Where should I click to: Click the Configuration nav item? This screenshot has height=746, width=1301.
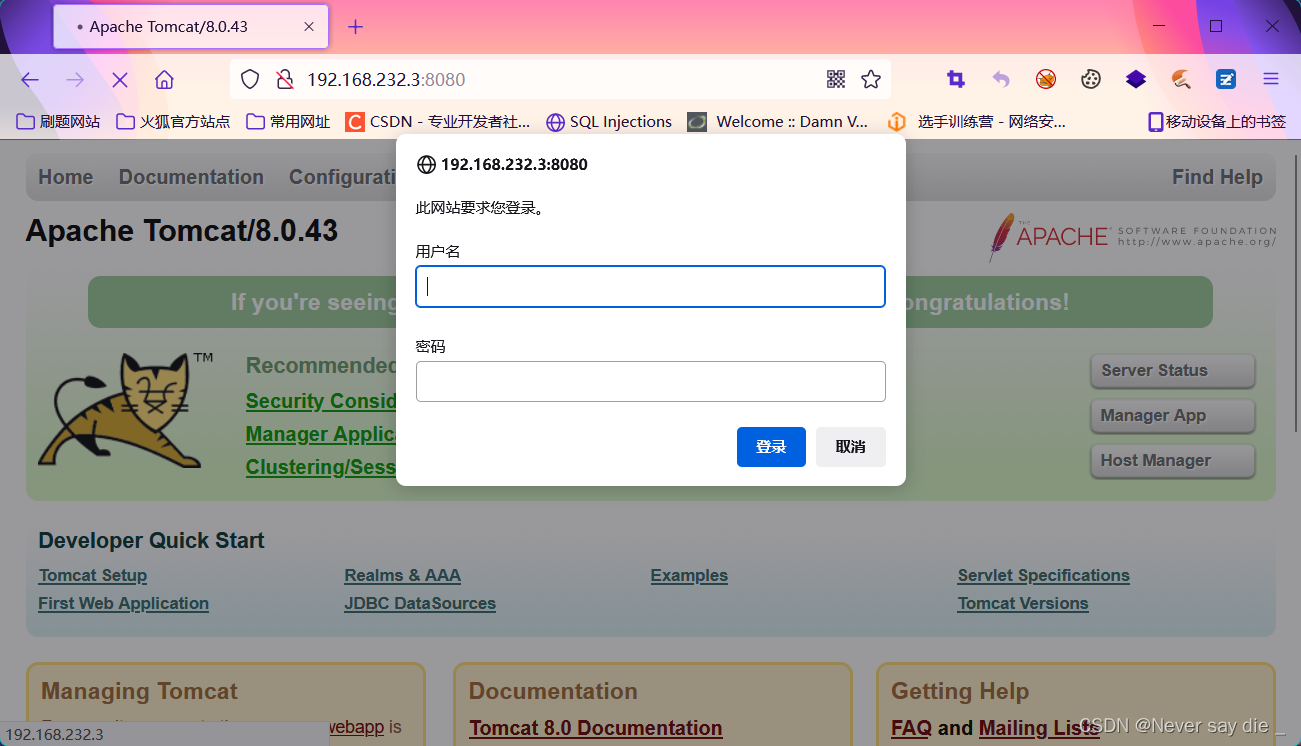pyautogui.click(x=344, y=177)
